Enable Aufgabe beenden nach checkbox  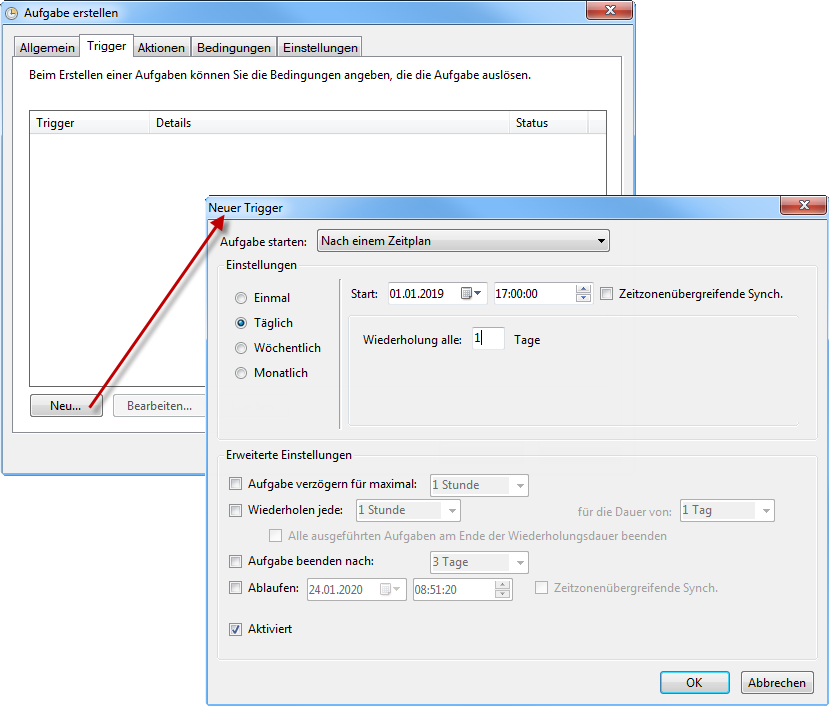click(236, 561)
